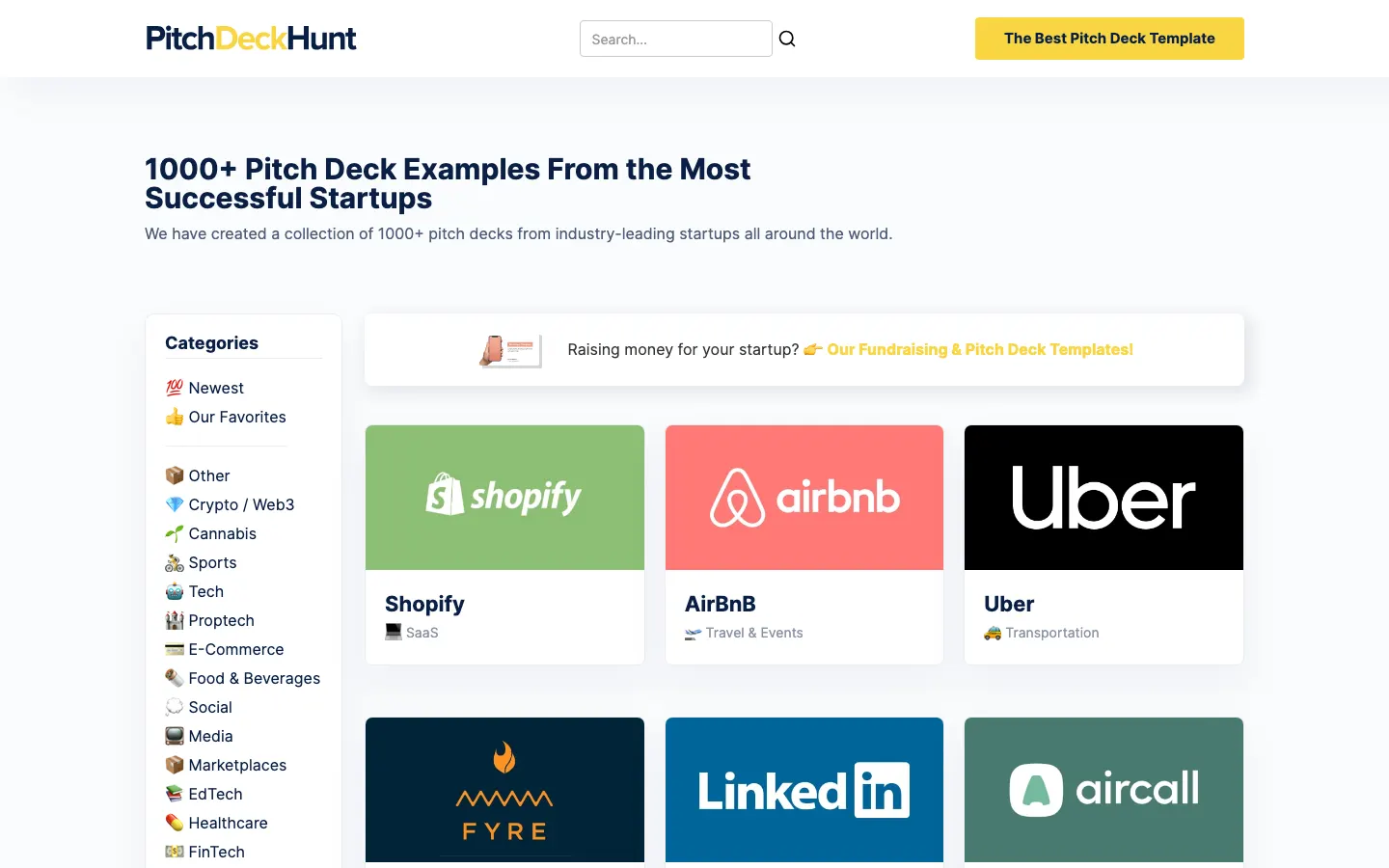Viewport: 1389px width, 868px height.
Task: Select the Food & Beverages category
Action: click(255, 678)
